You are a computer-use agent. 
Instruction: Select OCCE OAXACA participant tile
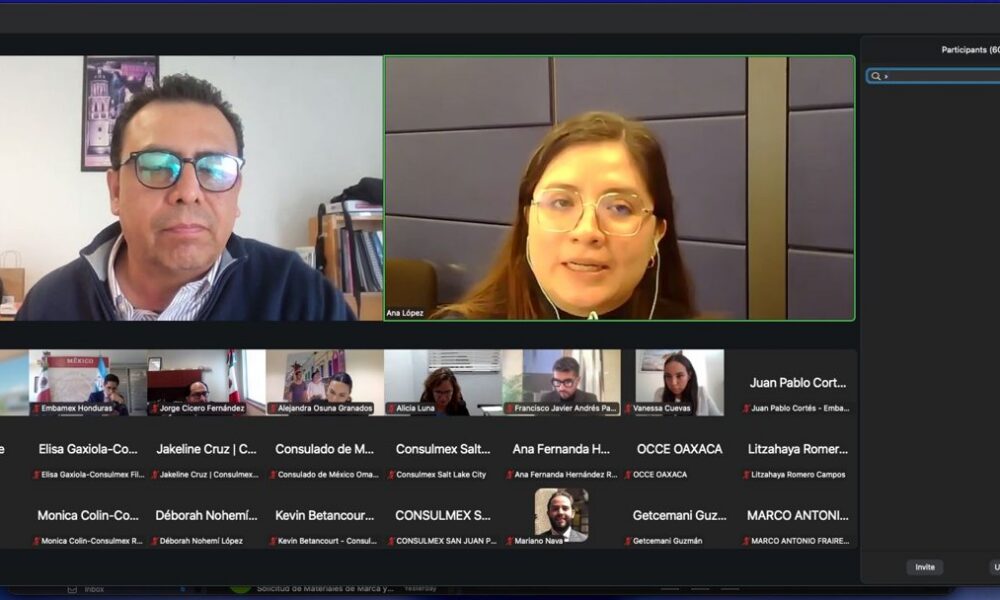click(x=680, y=449)
